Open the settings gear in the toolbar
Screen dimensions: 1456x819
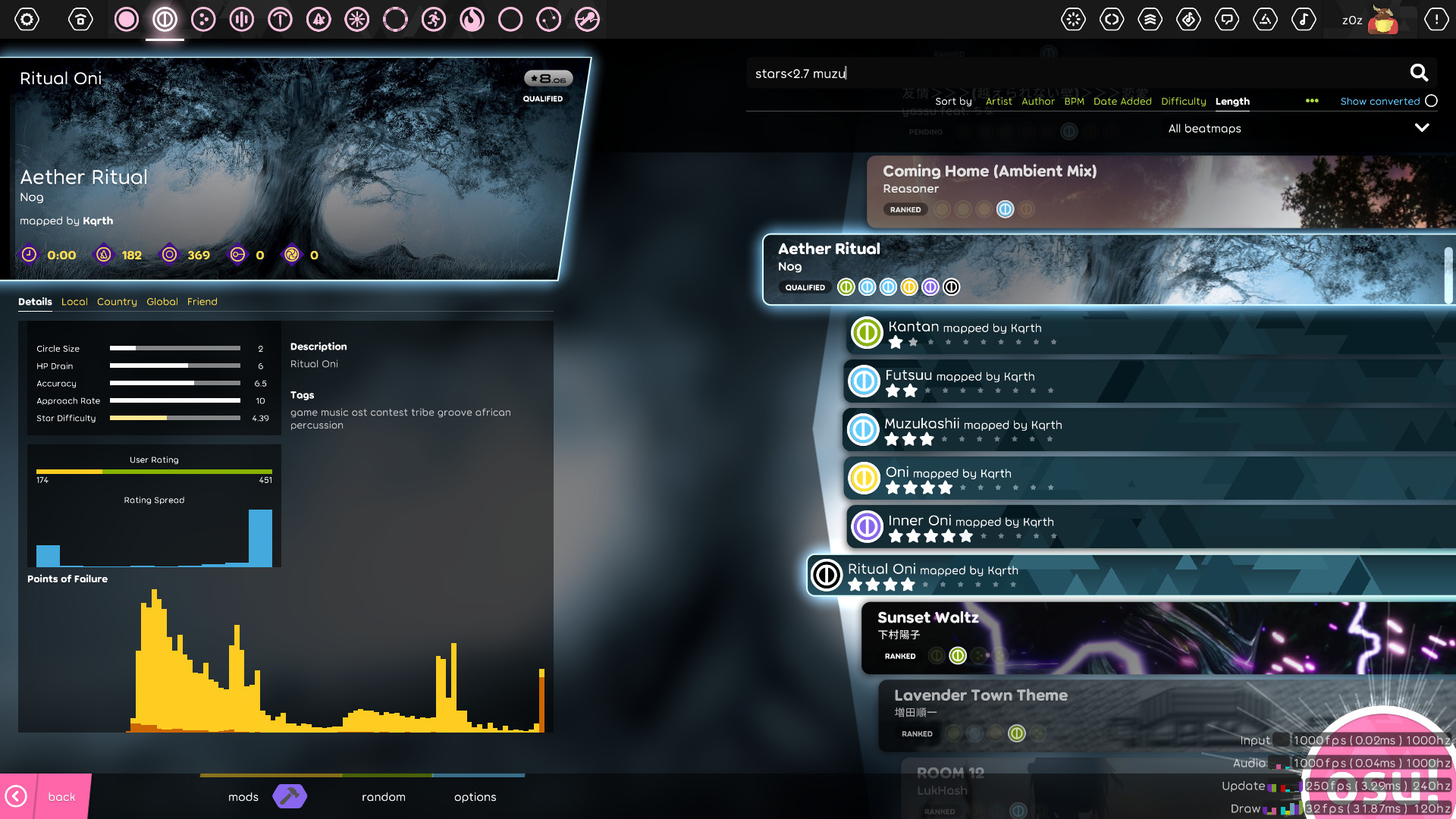coord(27,19)
